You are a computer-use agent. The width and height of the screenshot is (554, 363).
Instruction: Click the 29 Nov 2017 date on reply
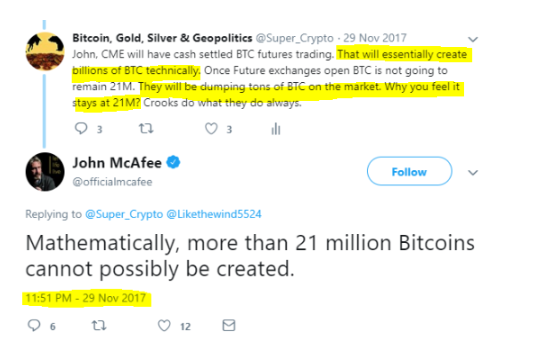point(375,38)
